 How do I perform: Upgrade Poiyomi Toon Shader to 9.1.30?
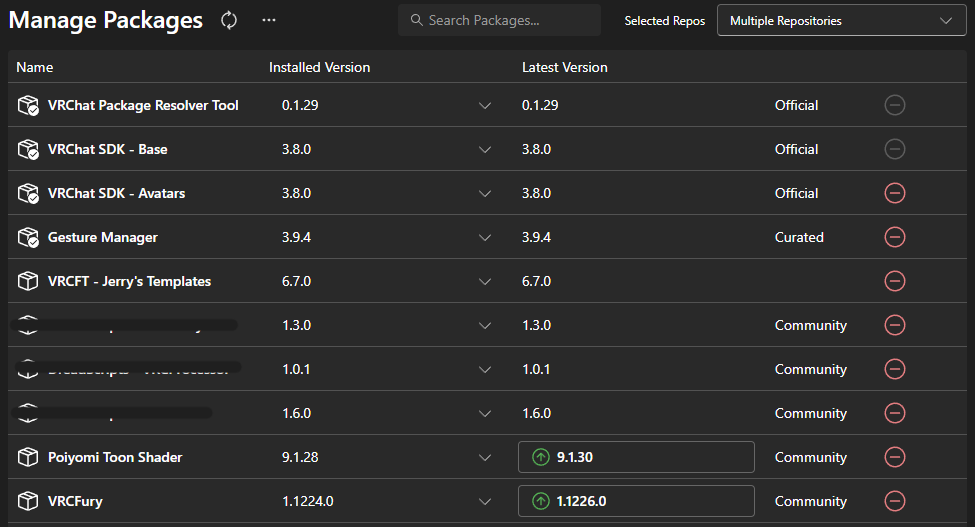pos(636,457)
